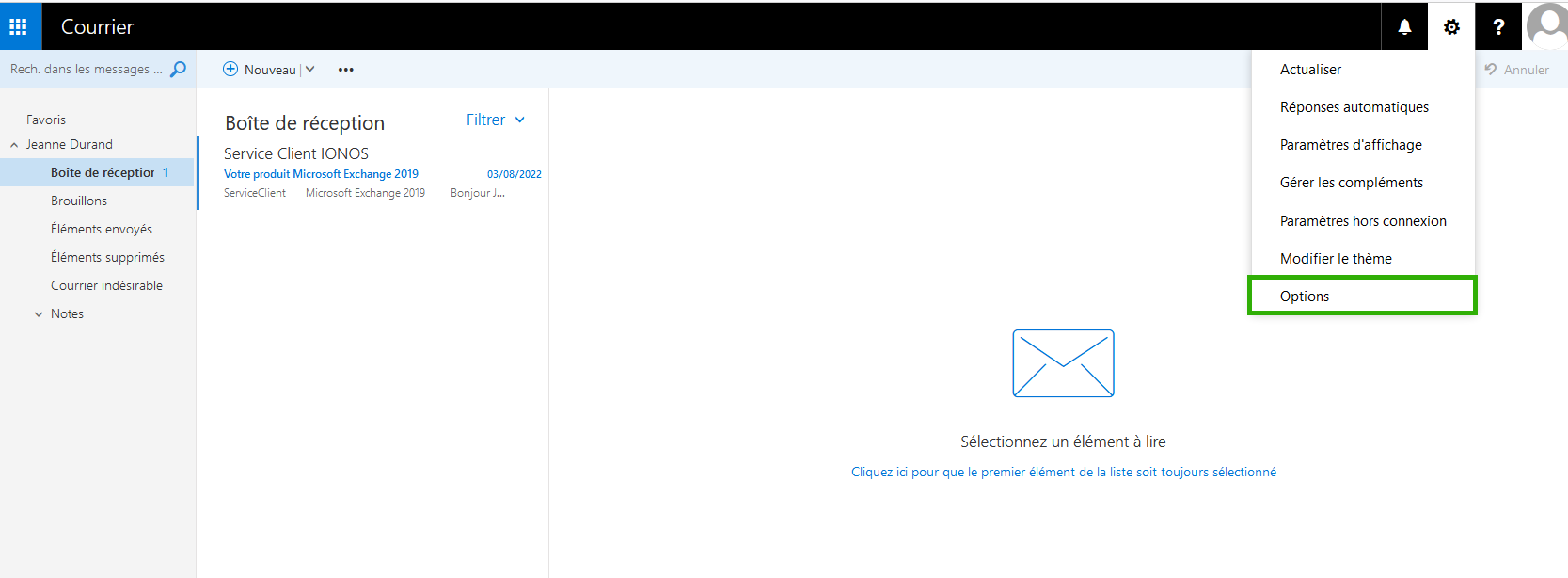Open the help question mark icon
The image size is (1568, 578).
click(x=1498, y=26)
